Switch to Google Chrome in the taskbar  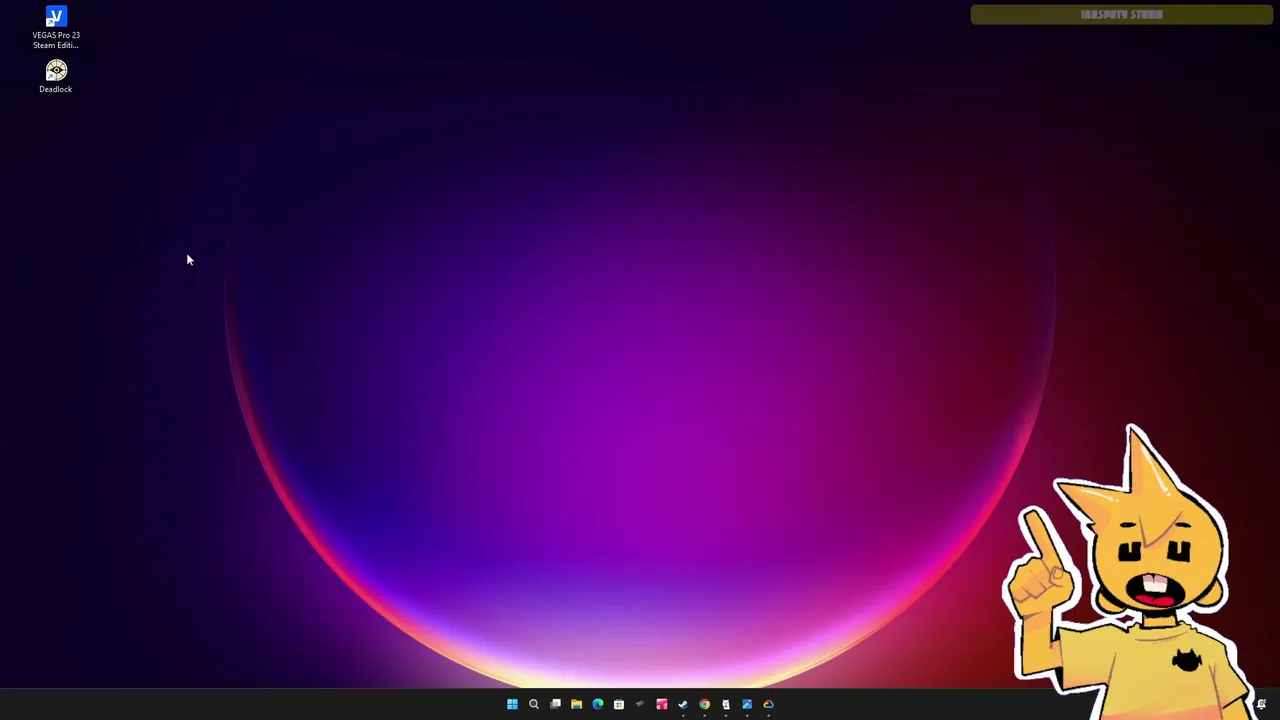pos(705,704)
